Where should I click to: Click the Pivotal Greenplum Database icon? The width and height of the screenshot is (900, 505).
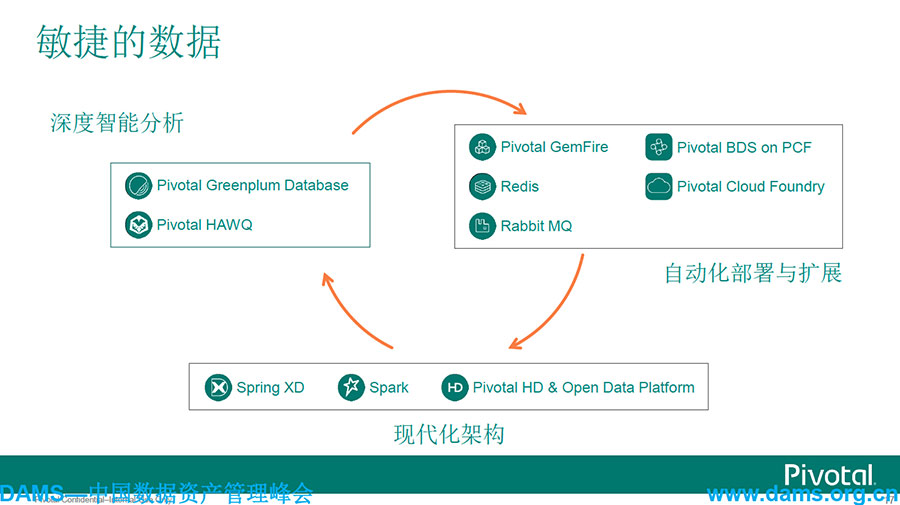click(138, 185)
